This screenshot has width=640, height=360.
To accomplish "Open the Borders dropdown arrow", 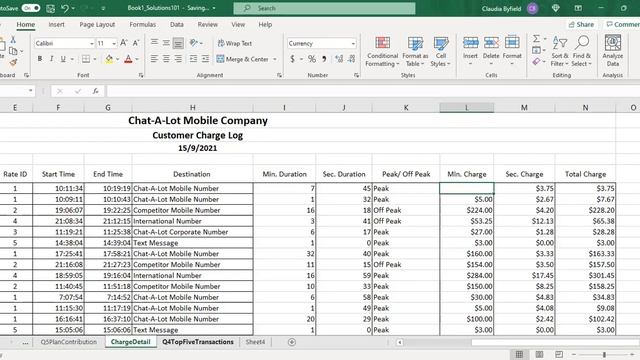I will click(x=95, y=59).
